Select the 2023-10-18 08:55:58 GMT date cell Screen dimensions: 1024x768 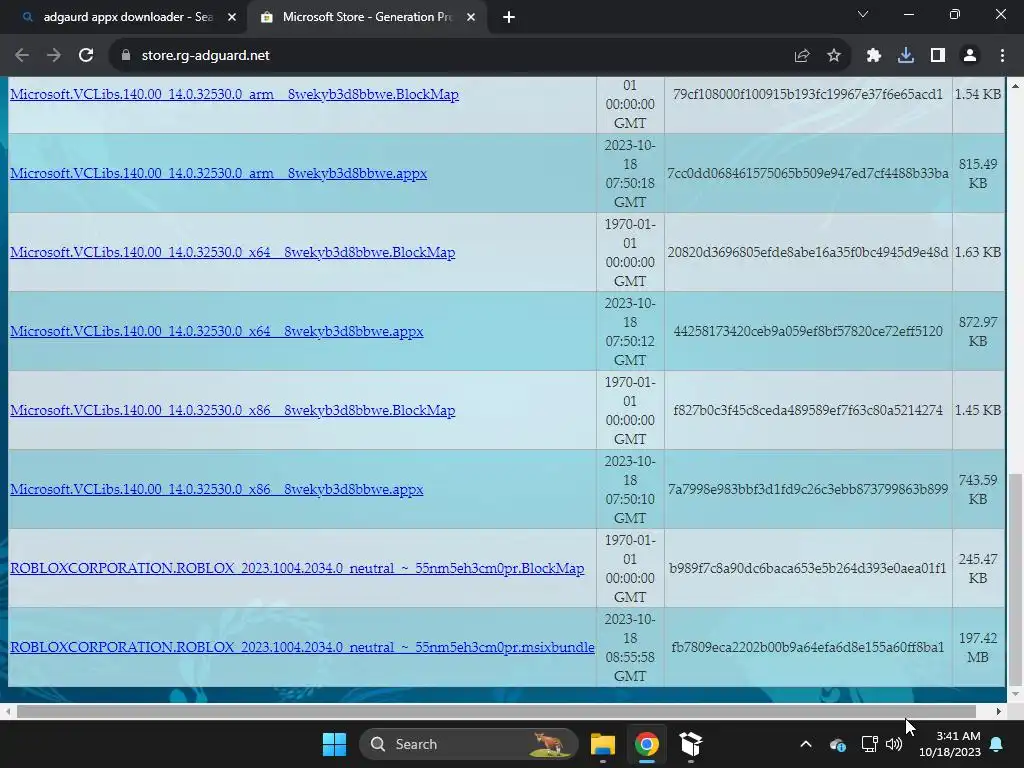click(630, 647)
